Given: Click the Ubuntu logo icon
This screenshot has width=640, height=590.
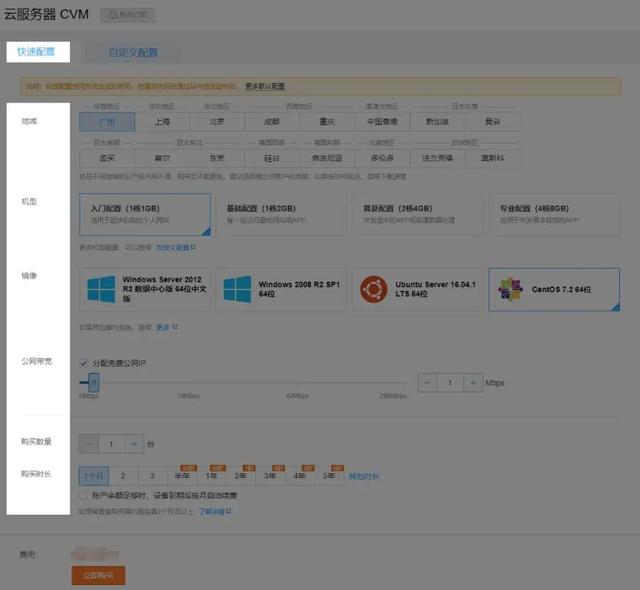Looking at the screenshot, I should (x=373, y=289).
